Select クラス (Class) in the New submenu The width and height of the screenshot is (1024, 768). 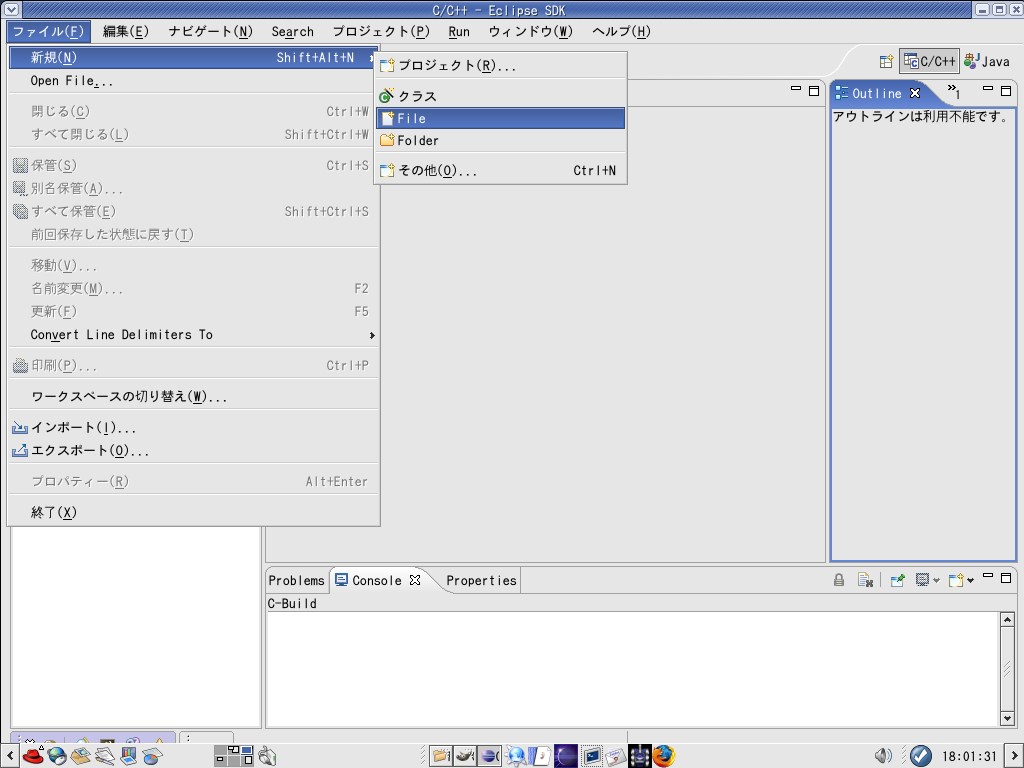[500, 96]
